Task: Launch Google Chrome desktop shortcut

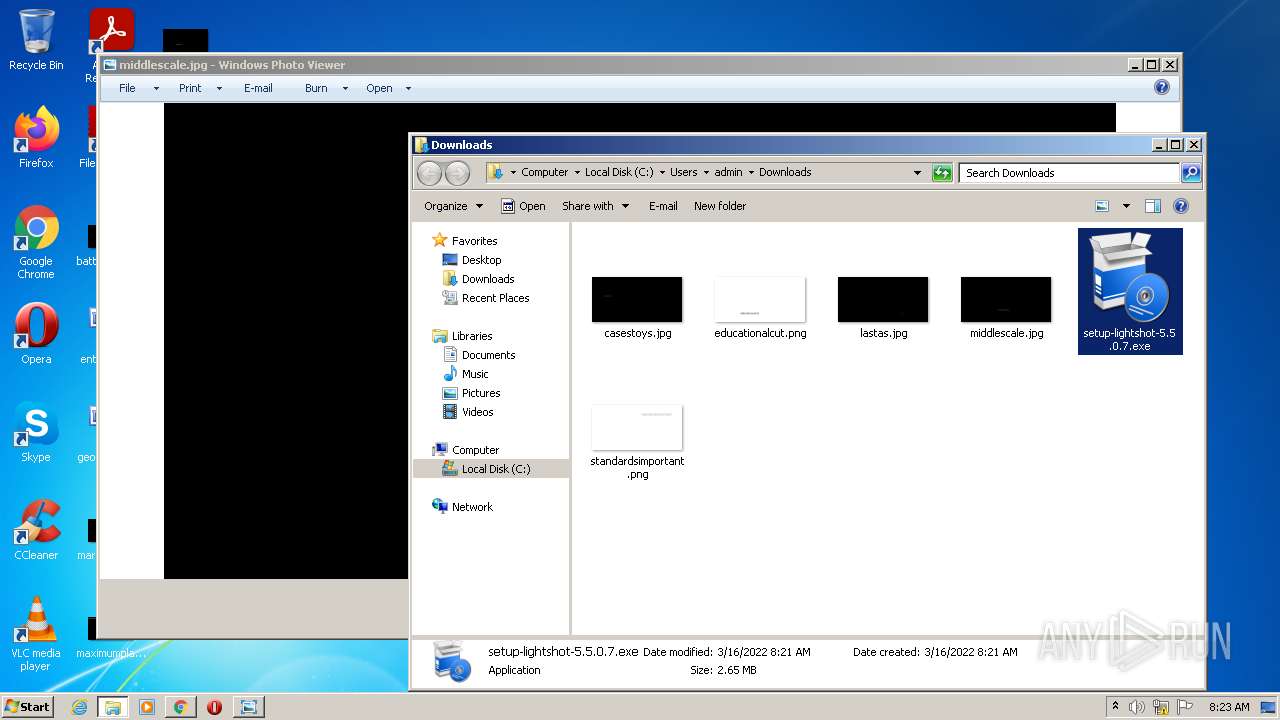Action: pos(36,243)
